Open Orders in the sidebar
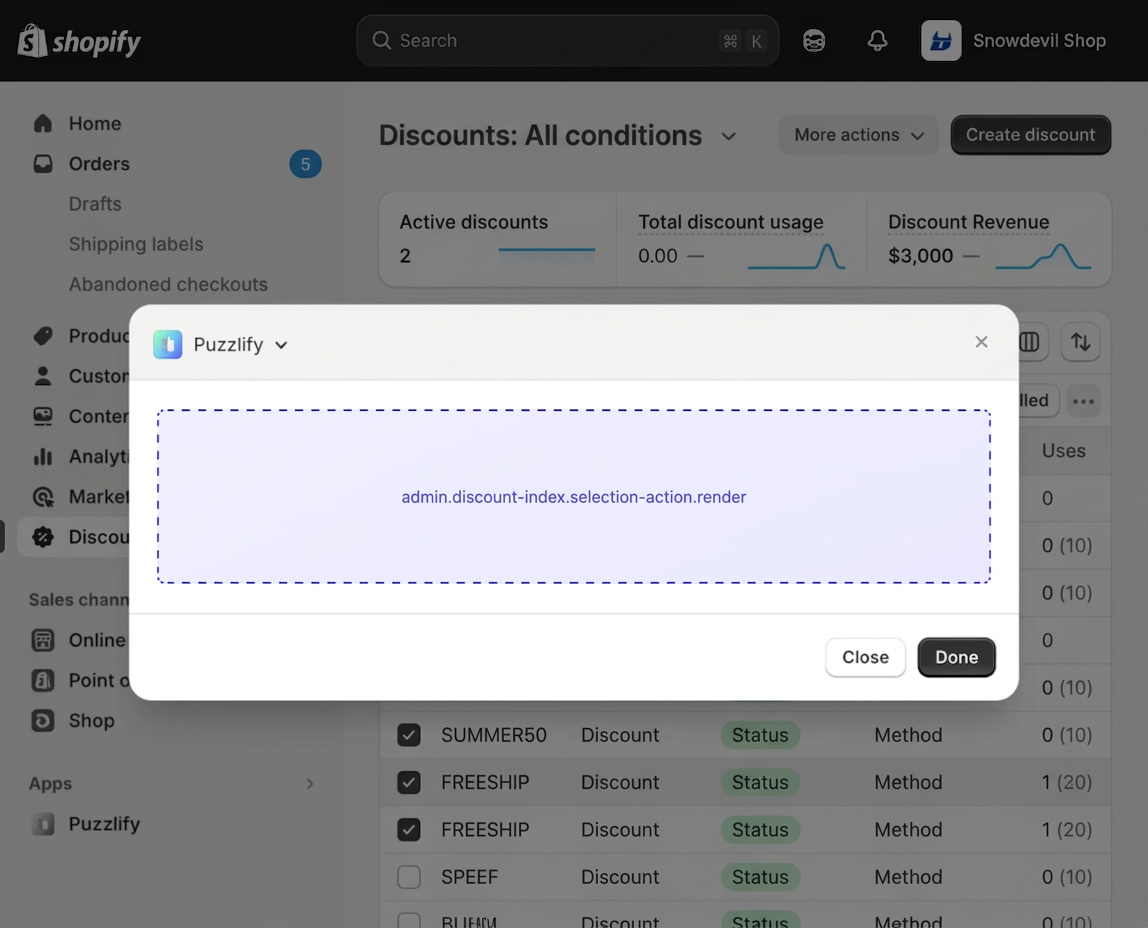The image size is (1148, 928). tap(100, 163)
